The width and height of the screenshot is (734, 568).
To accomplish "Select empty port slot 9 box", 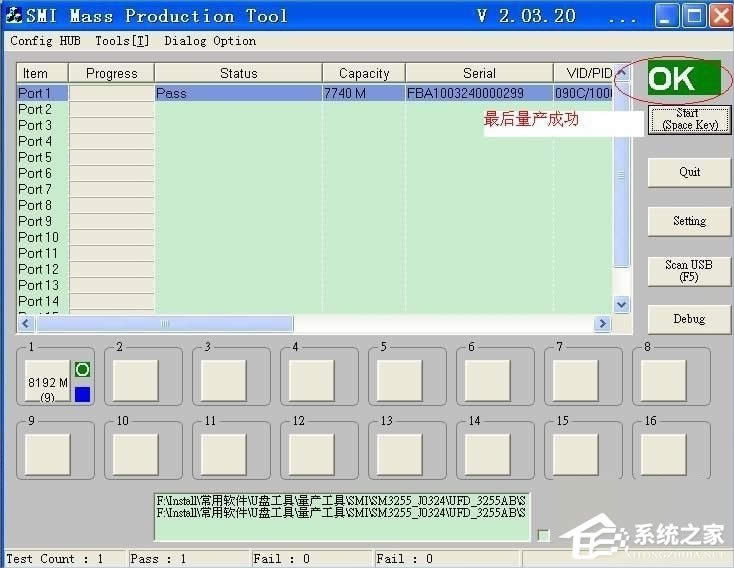I will [x=47, y=453].
